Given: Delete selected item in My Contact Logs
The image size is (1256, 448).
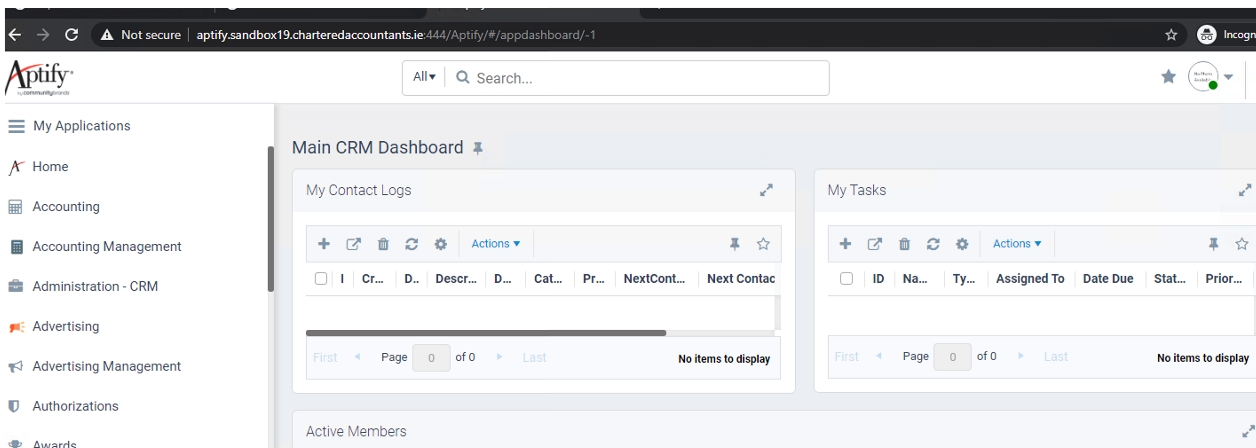Looking at the screenshot, I should pos(383,244).
